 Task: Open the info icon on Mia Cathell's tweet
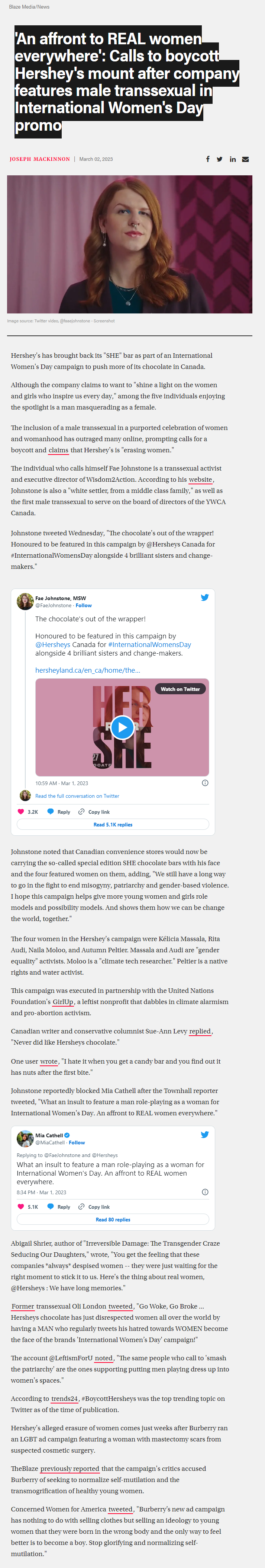[205, 1192]
